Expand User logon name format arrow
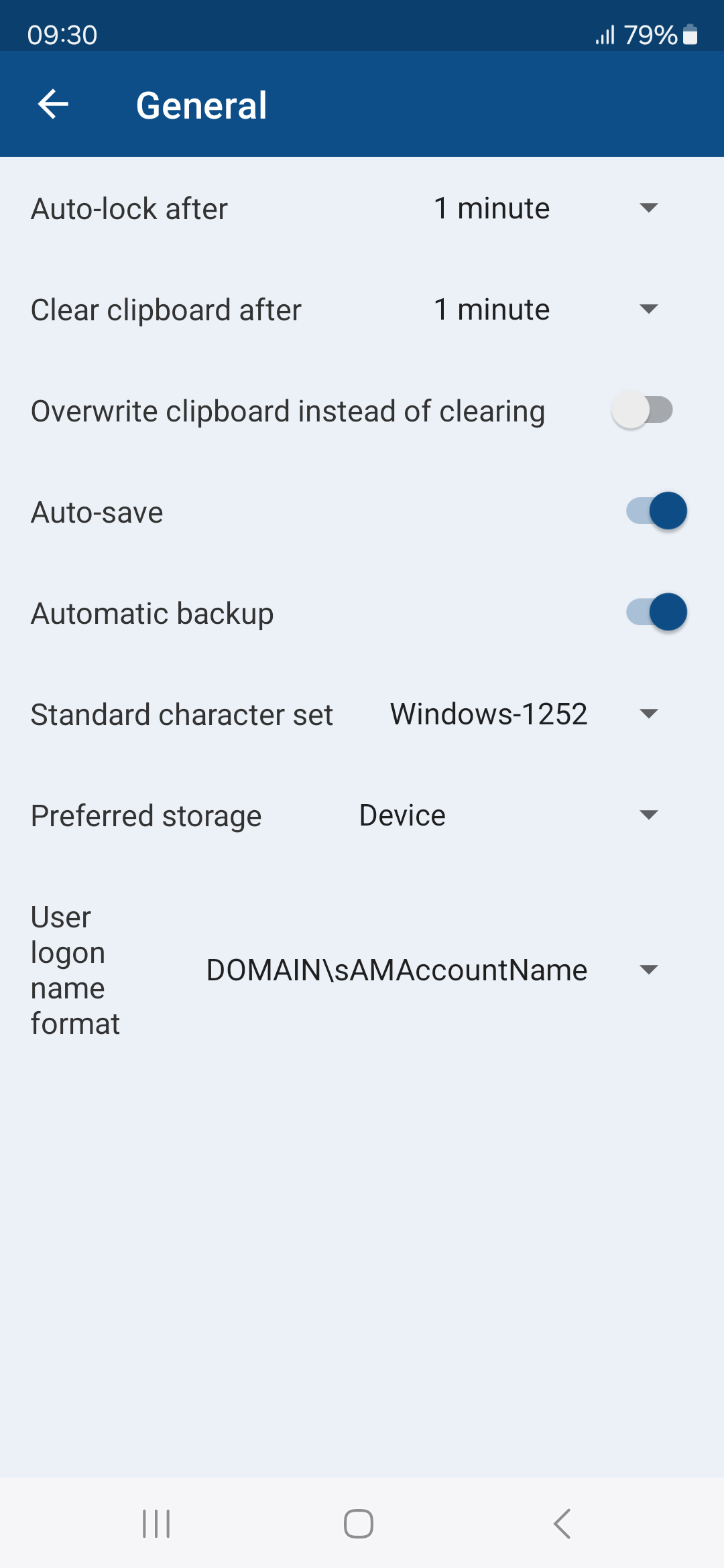The height and width of the screenshot is (1568, 724). point(648,970)
